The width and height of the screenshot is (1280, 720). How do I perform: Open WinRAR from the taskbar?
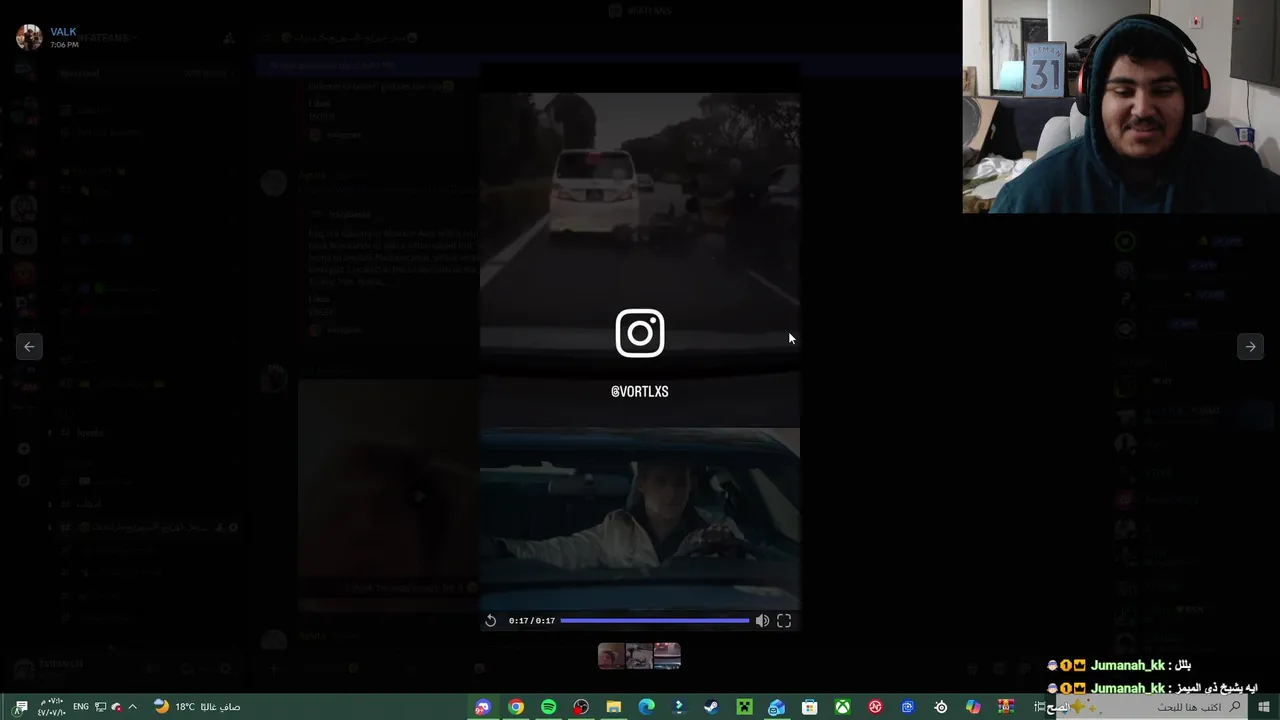click(x=1006, y=707)
